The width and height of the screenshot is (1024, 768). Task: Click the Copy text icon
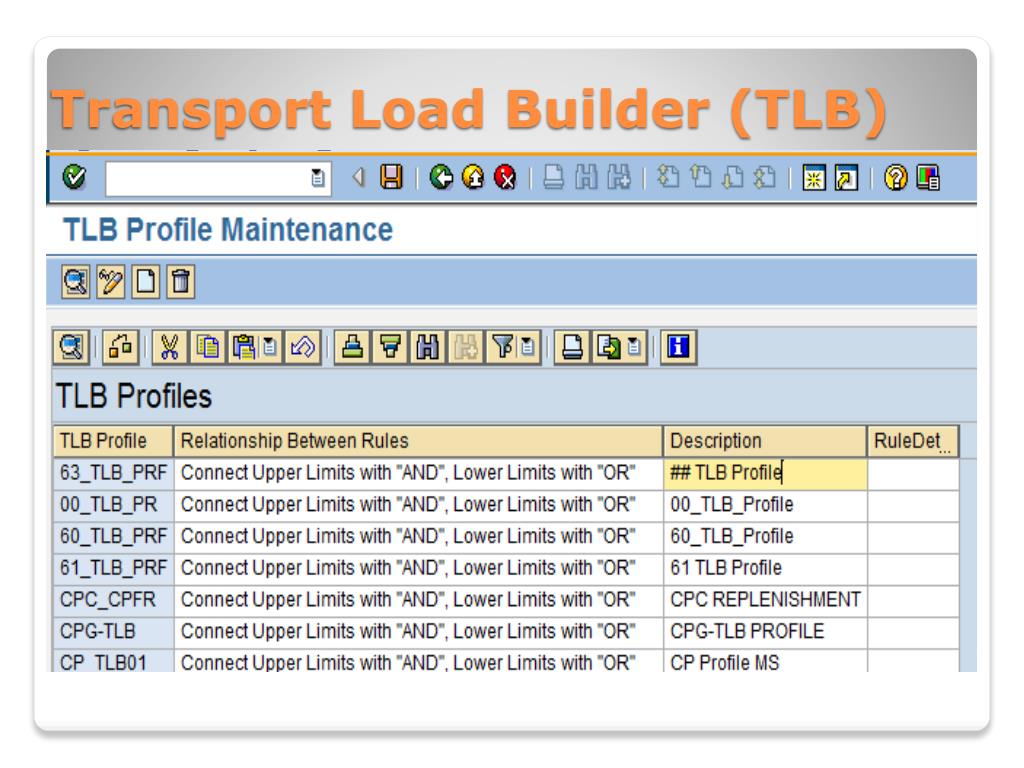pyautogui.click(x=208, y=347)
